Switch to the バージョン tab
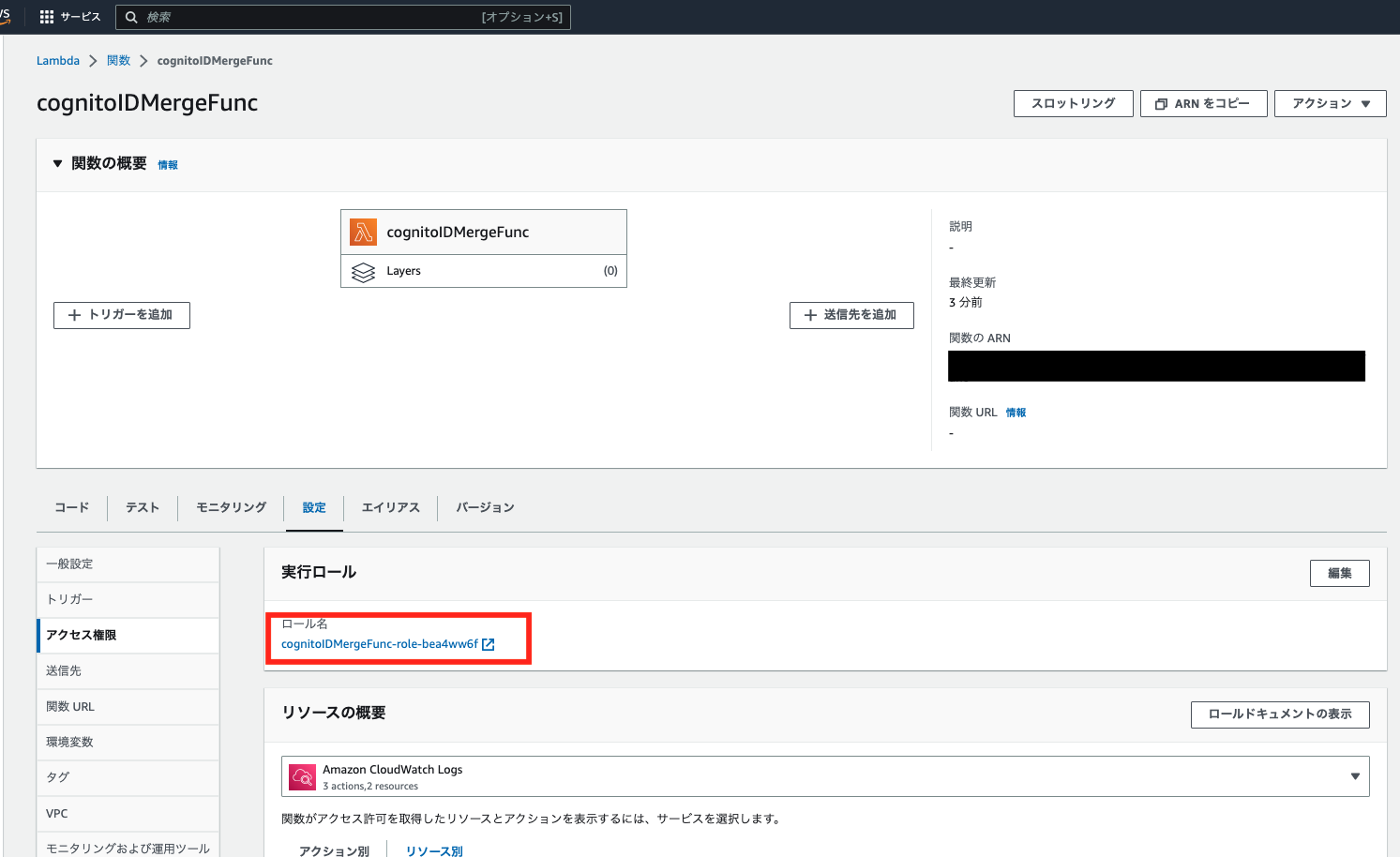Viewport: 1400px width, 857px height. (485, 507)
